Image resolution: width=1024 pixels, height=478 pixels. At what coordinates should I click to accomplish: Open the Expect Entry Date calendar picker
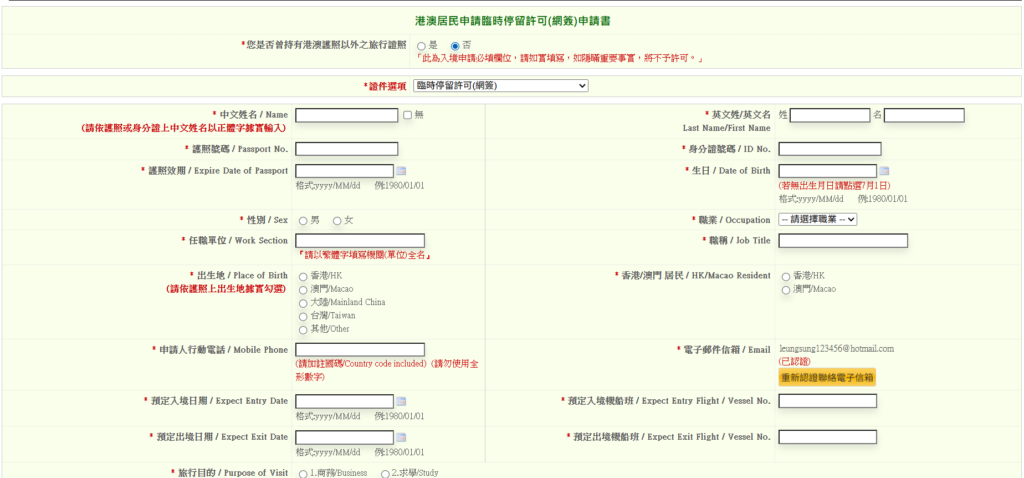click(401, 402)
